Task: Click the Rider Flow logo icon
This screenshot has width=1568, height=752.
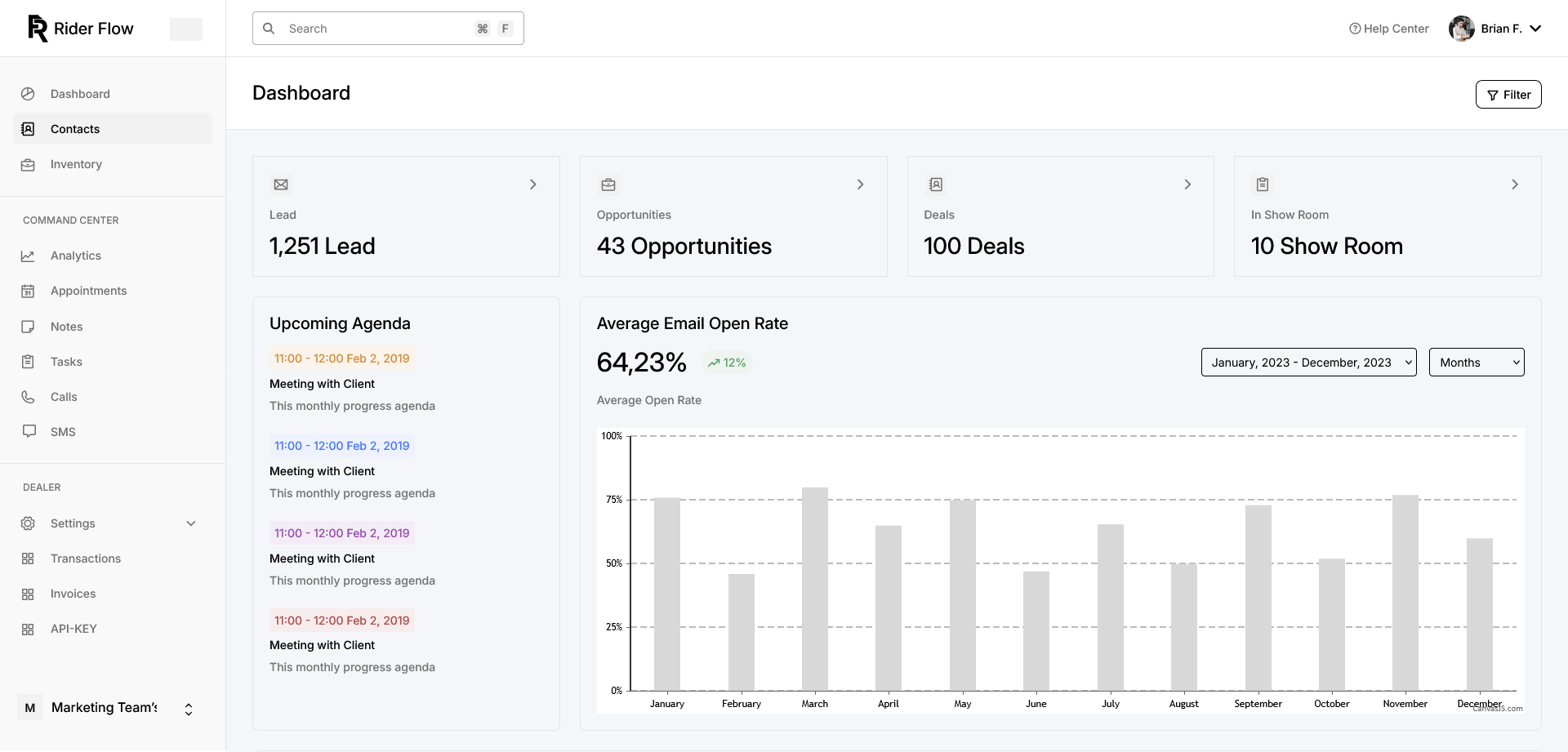Action: tap(38, 29)
